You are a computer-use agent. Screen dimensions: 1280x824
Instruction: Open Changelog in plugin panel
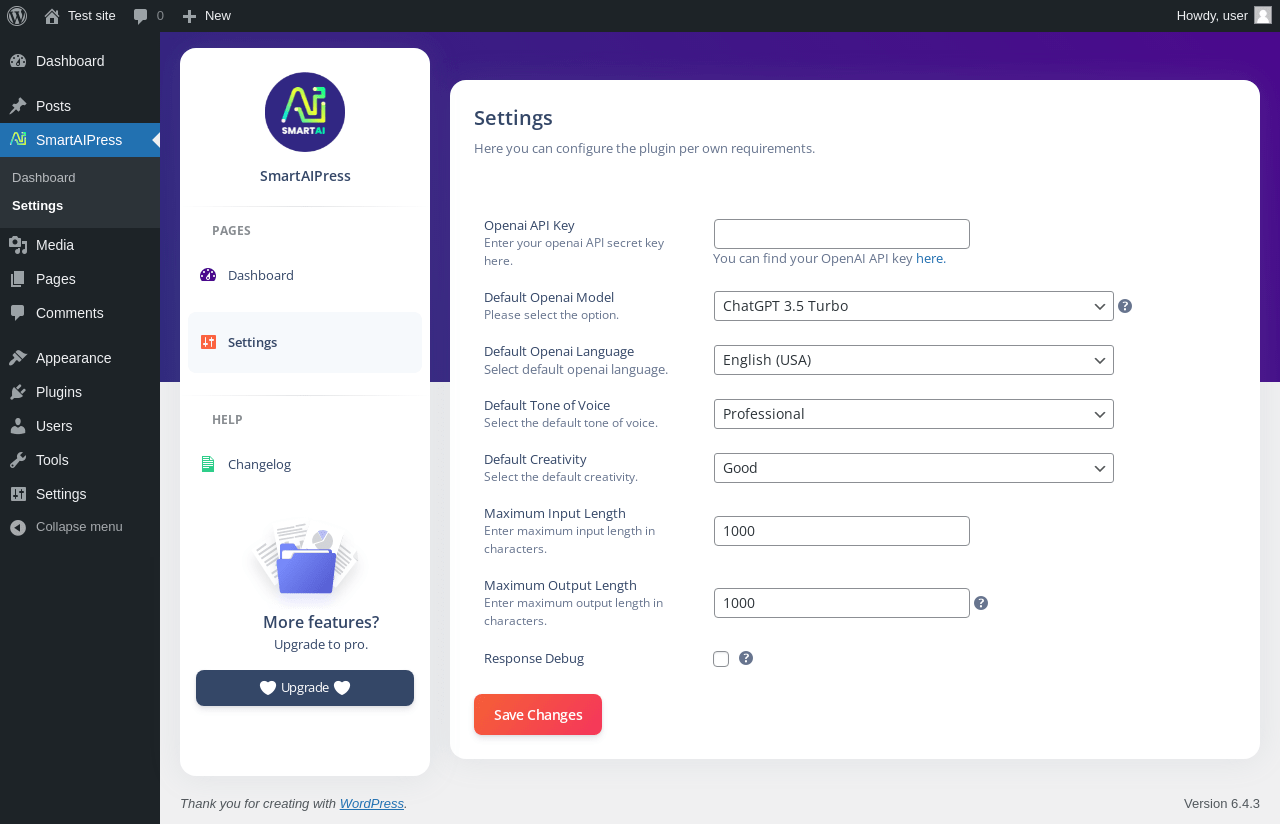point(305,464)
